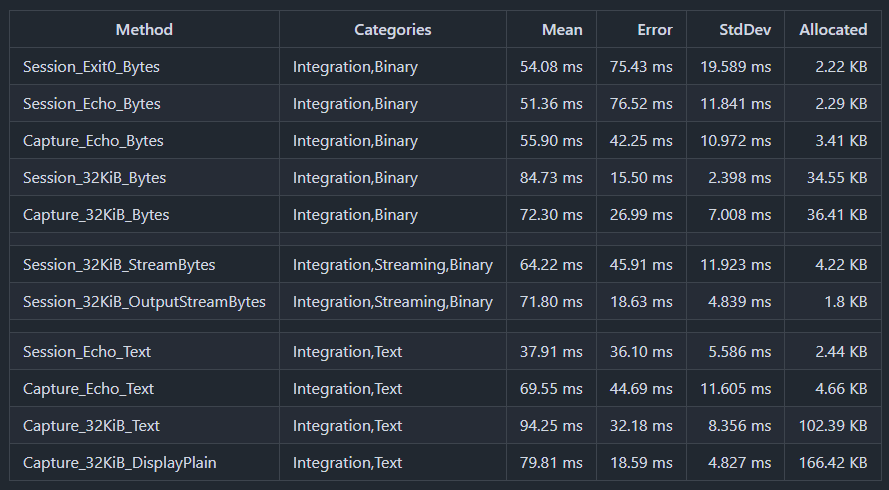Screen dimensions: 889x490
Task: Click the 42.25 ms error value
Action: click(641, 141)
